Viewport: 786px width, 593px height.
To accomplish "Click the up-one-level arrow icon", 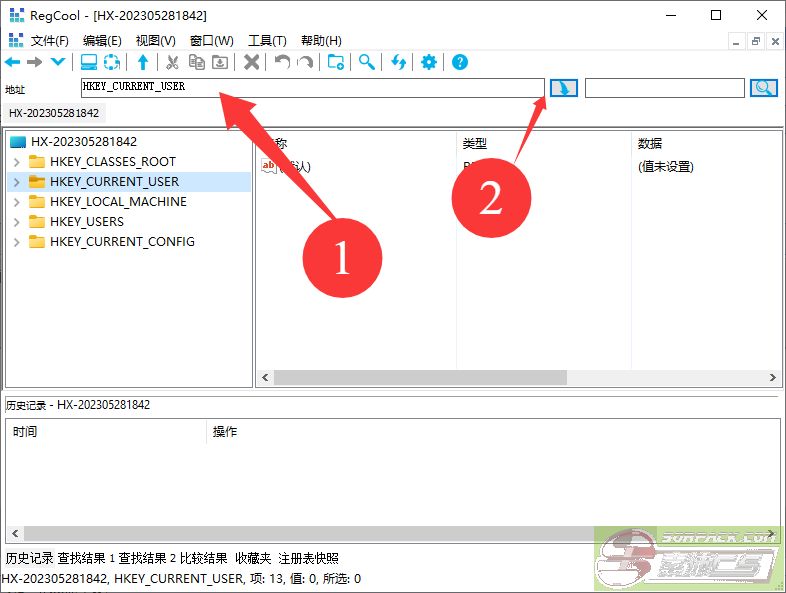I will point(143,62).
